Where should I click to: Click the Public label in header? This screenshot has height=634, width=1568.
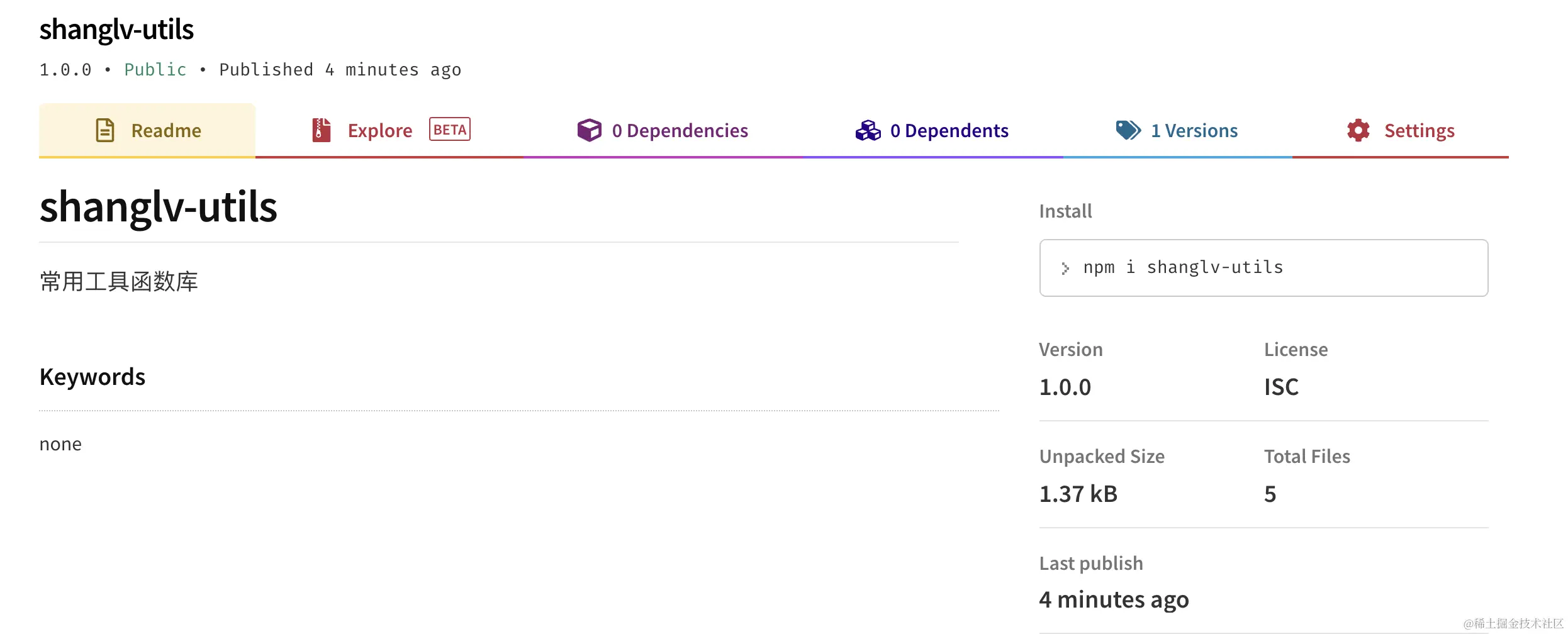pyautogui.click(x=155, y=69)
